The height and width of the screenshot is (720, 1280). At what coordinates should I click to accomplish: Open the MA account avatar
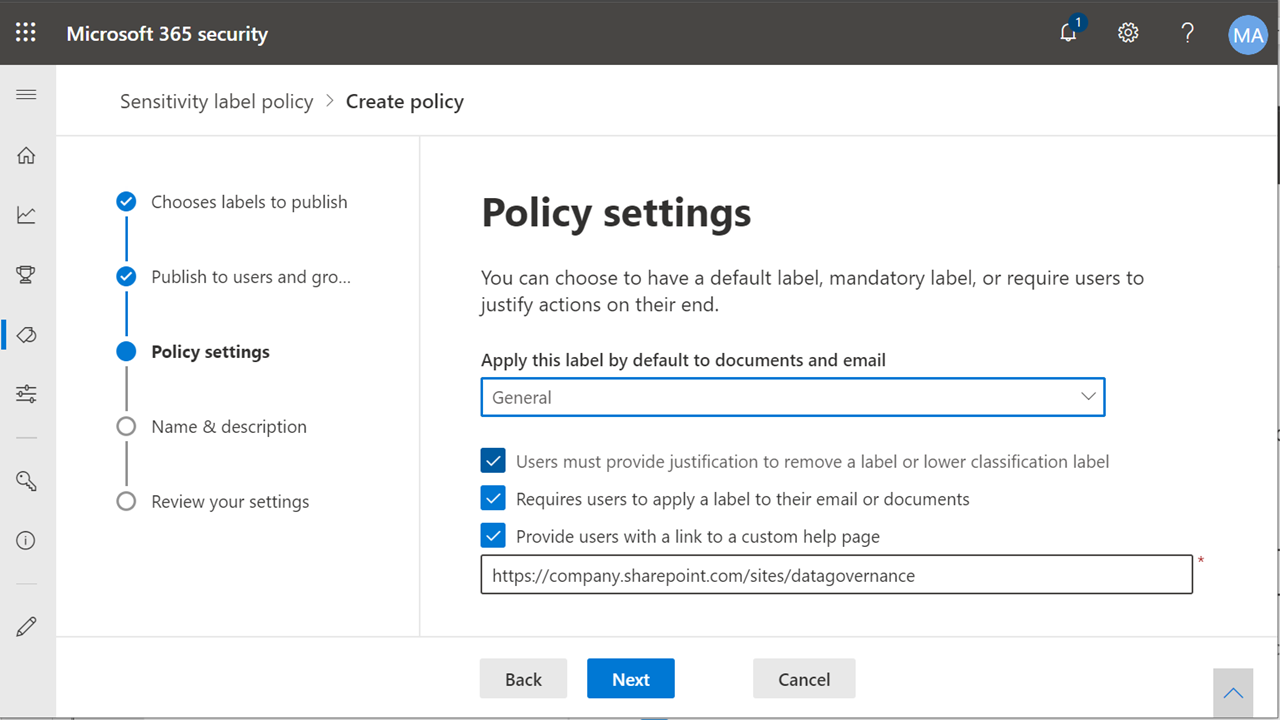tap(1247, 35)
